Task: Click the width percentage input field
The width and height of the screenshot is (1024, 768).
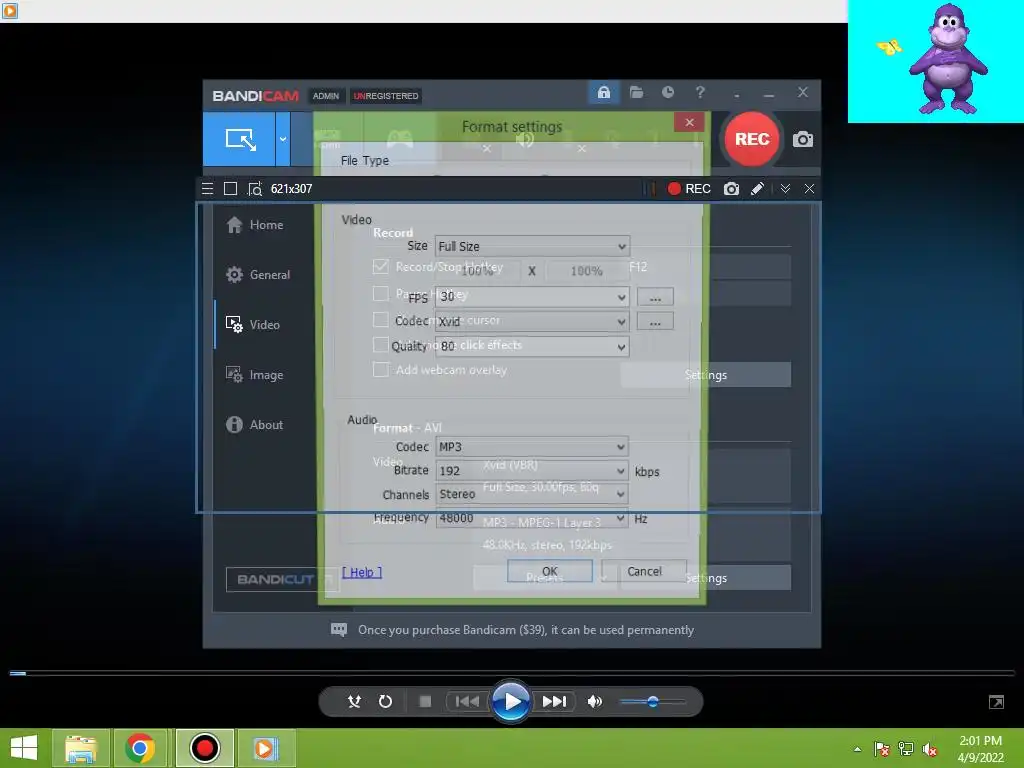Action: pos(477,270)
